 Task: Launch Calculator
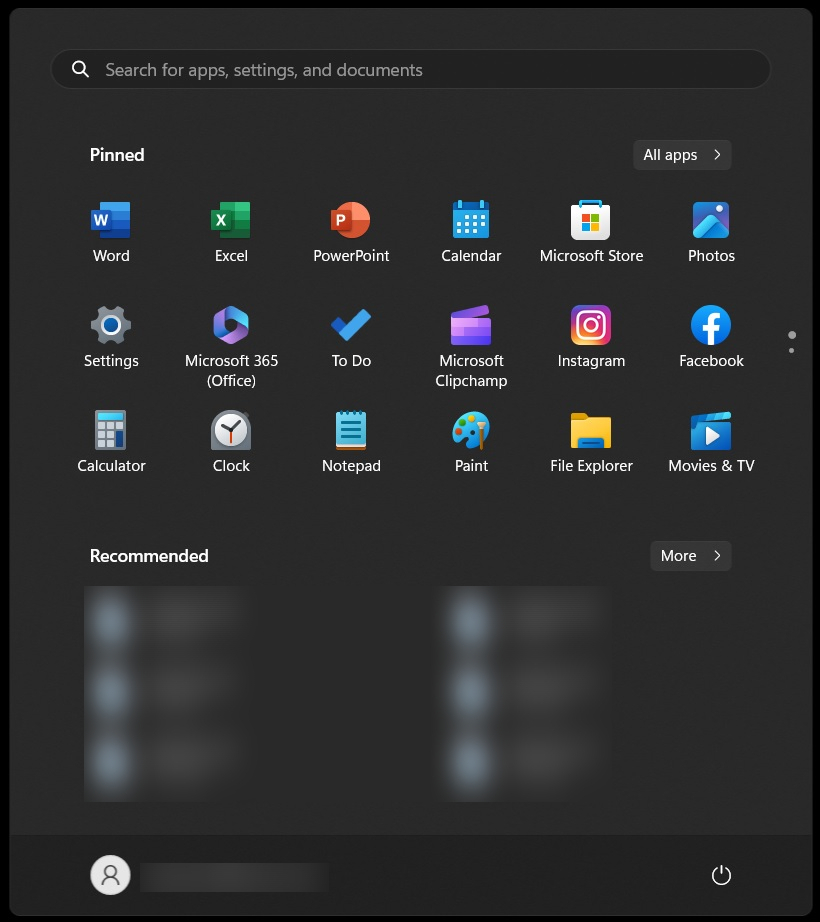pos(111,442)
